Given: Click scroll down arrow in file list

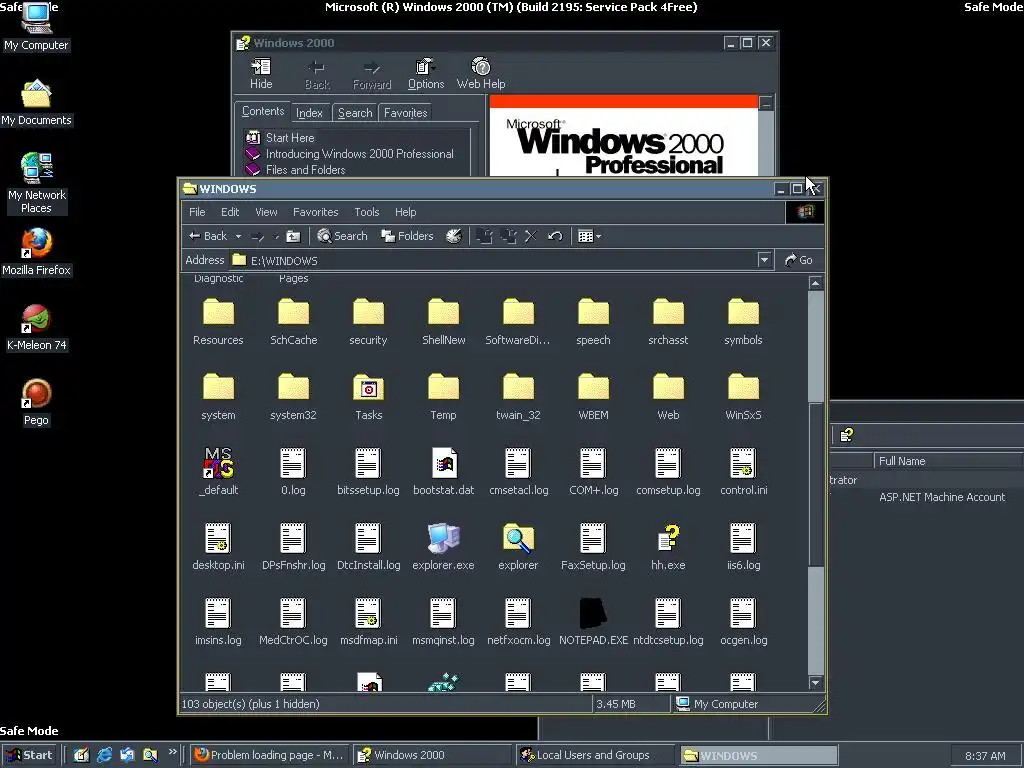Looking at the screenshot, I should 815,682.
